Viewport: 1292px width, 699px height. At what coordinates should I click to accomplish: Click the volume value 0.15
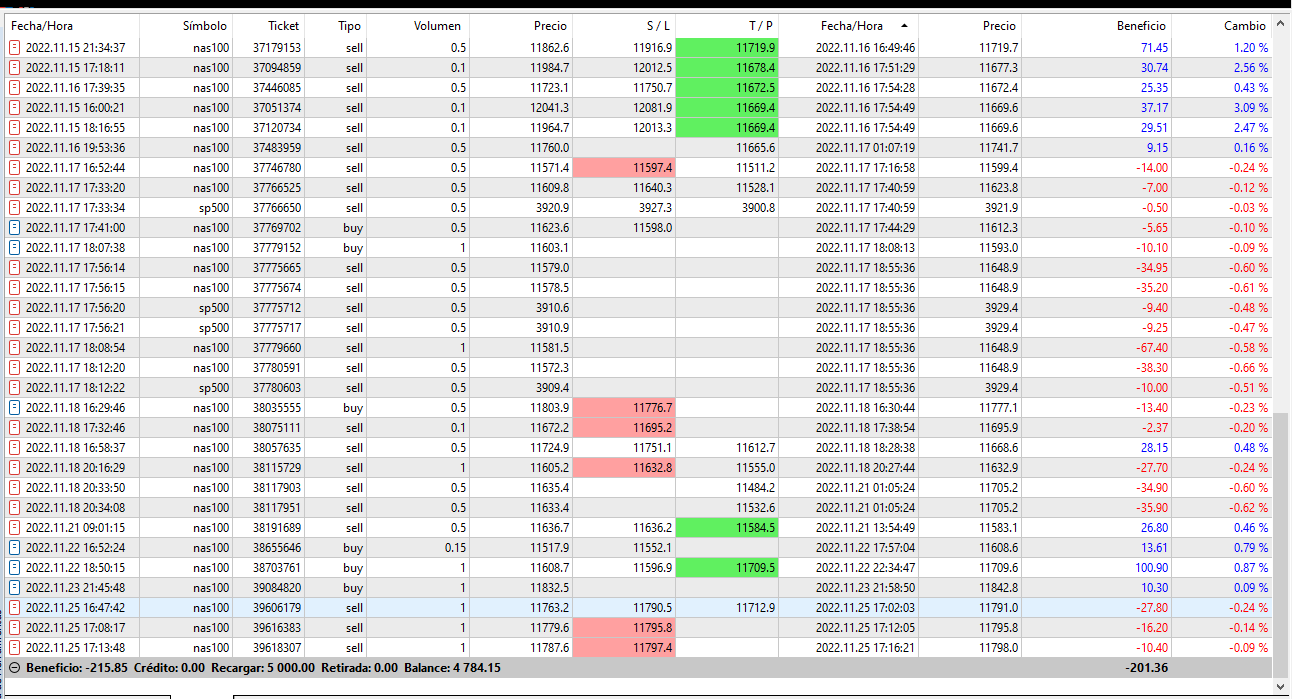pyautogui.click(x=455, y=547)
